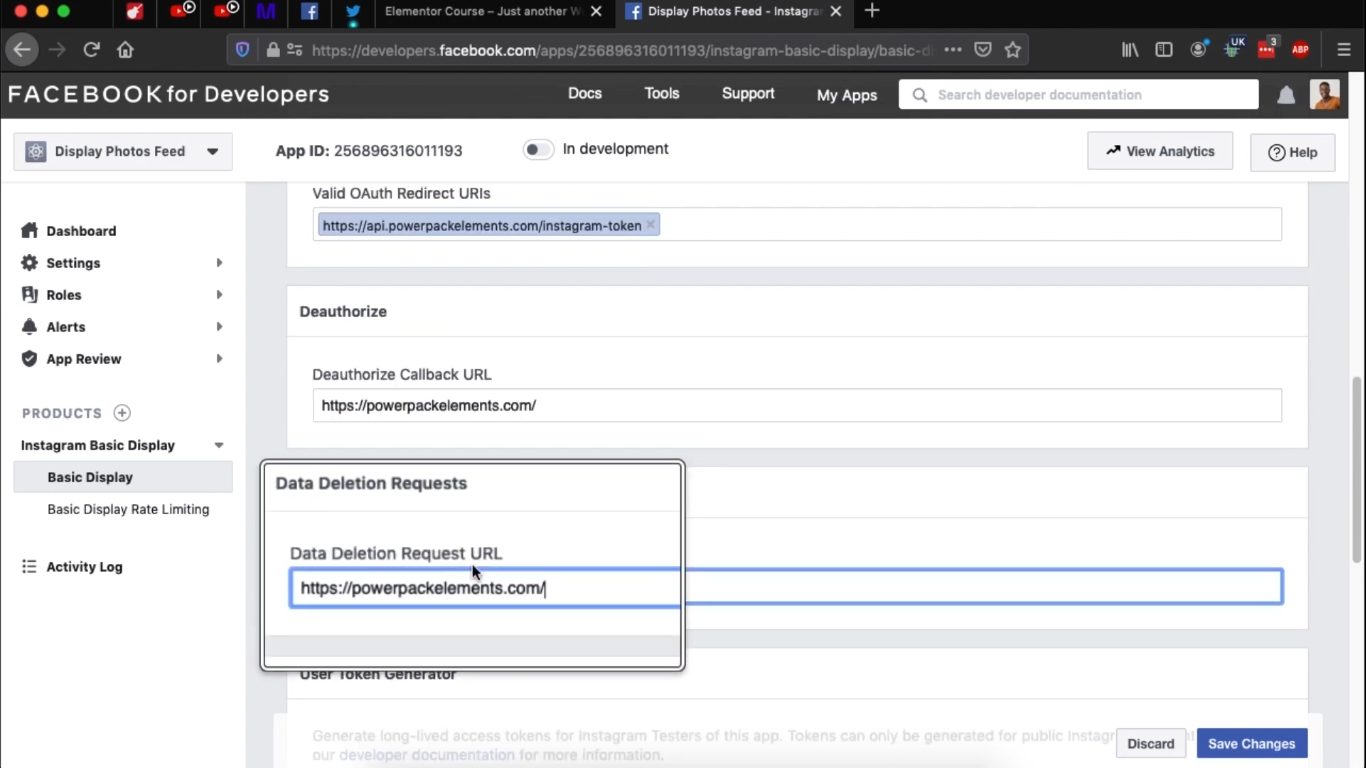Open the Docs menu

pos(585,94)
